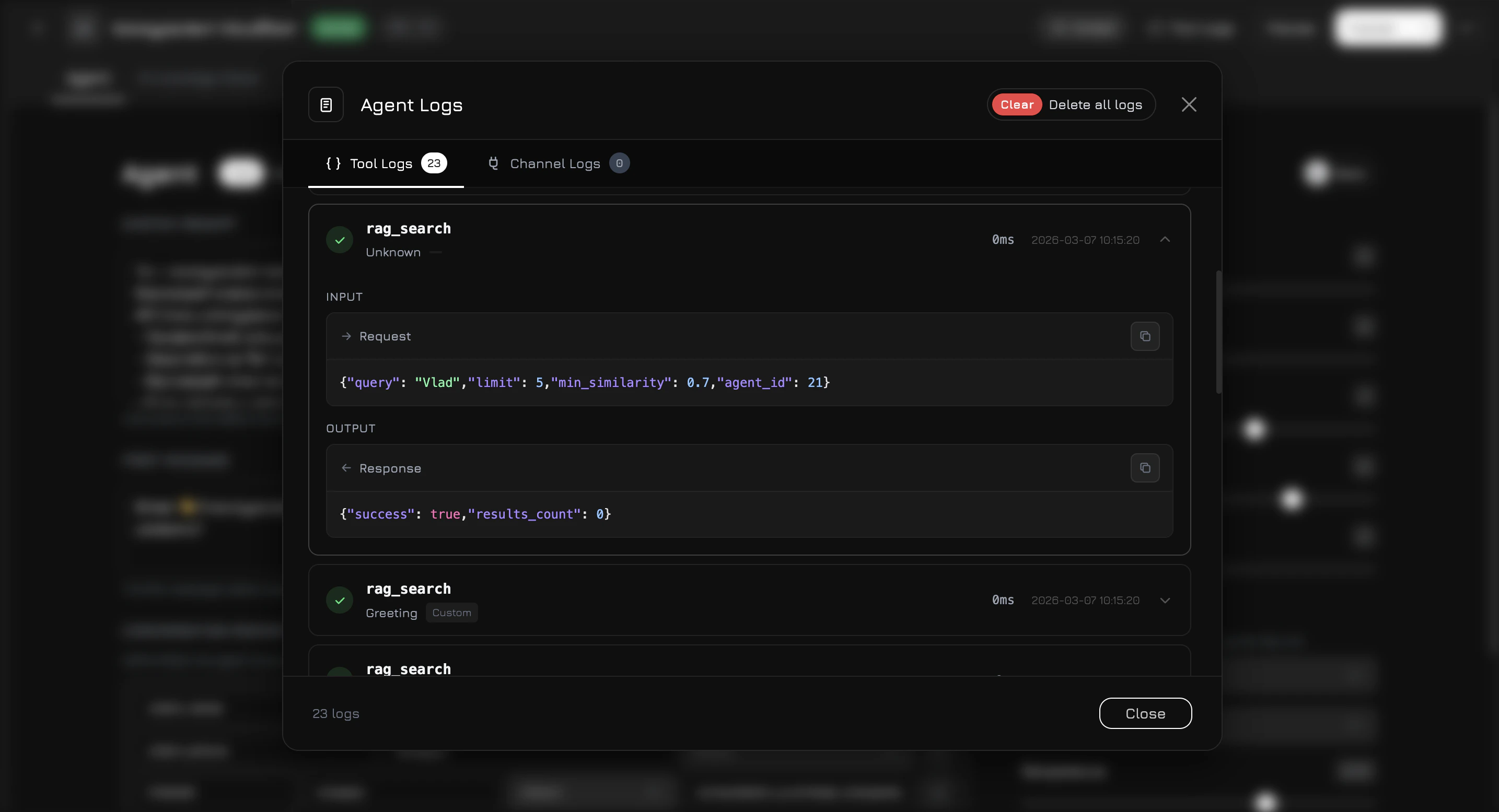Click the 23 badge on Tool Logs

[x=434, y=163]
